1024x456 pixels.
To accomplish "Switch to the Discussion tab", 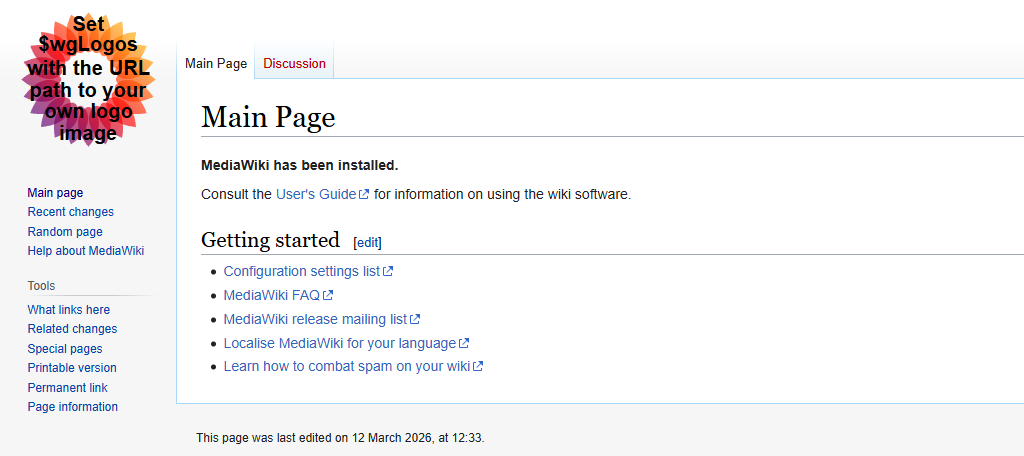I will [x=294, y=63].
